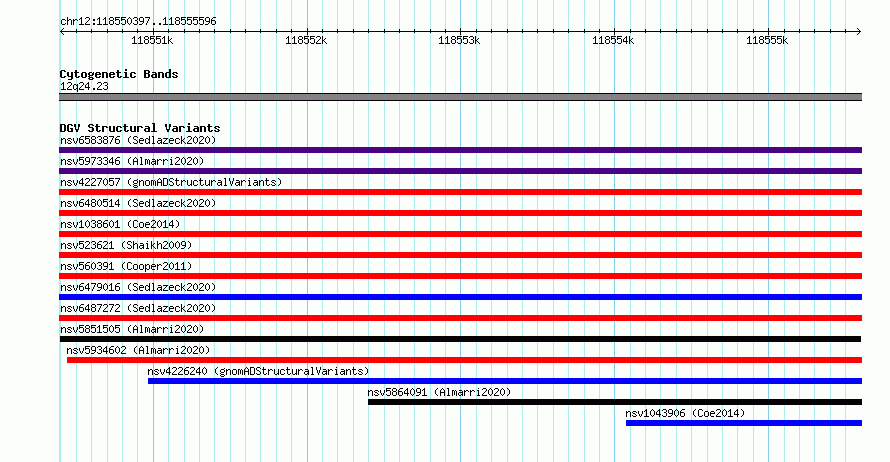Click the nsv560391 (Cooper2011) label
Image resolution: width=890 pixels, height=462 pixels.
click(x=126, y=266)
